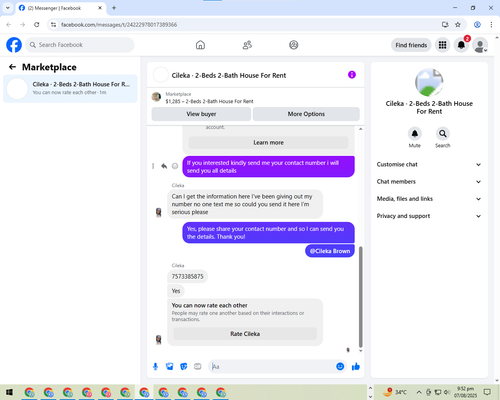Click the chat profile picture in right panel
The image size is (500, 400).
click(x=429, y=83)
